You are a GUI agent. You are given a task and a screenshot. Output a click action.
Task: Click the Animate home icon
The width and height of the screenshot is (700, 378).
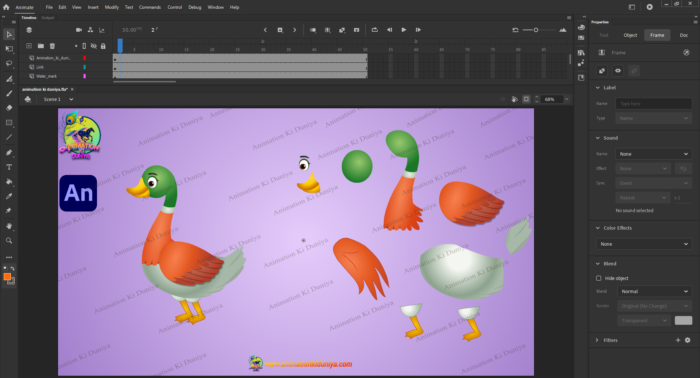pyautogui.click(x=6, y=7)
